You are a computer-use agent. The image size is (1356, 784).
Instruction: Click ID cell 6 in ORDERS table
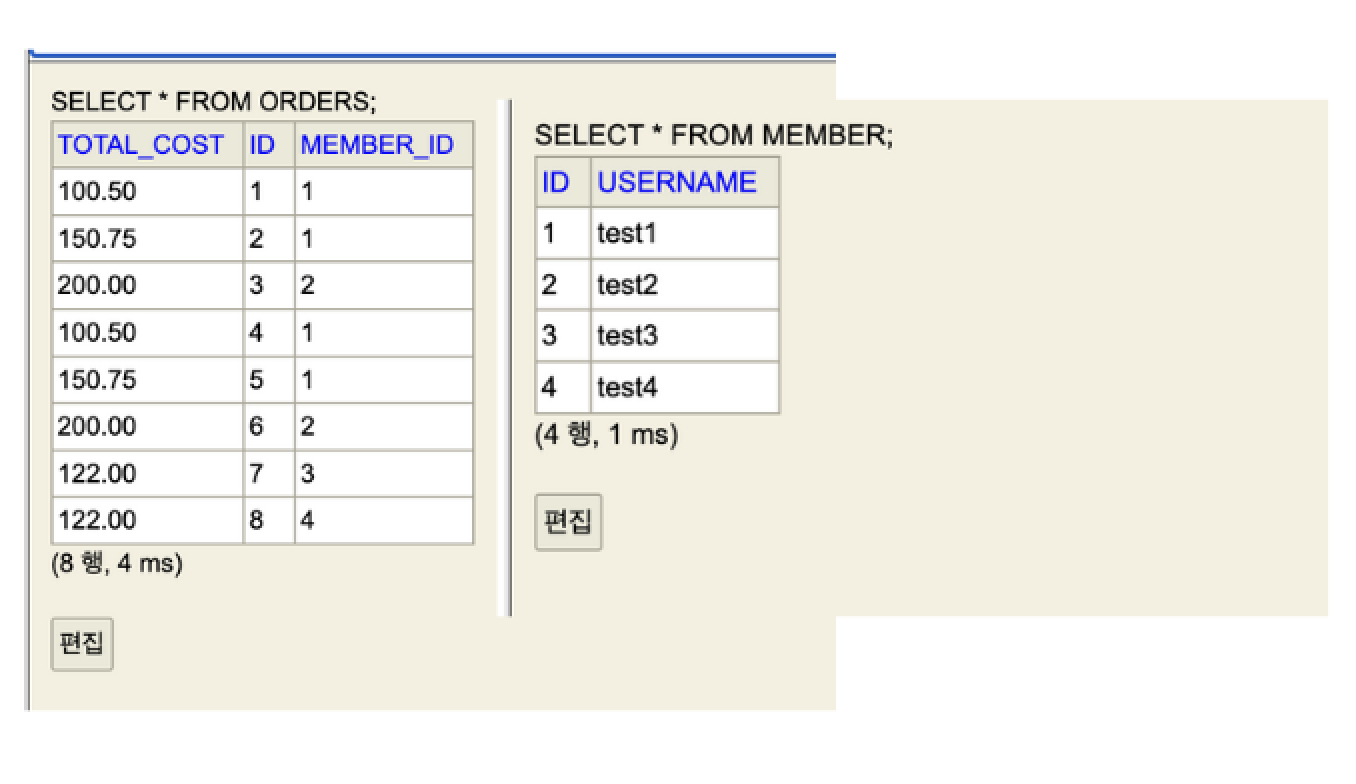(257, 426)
